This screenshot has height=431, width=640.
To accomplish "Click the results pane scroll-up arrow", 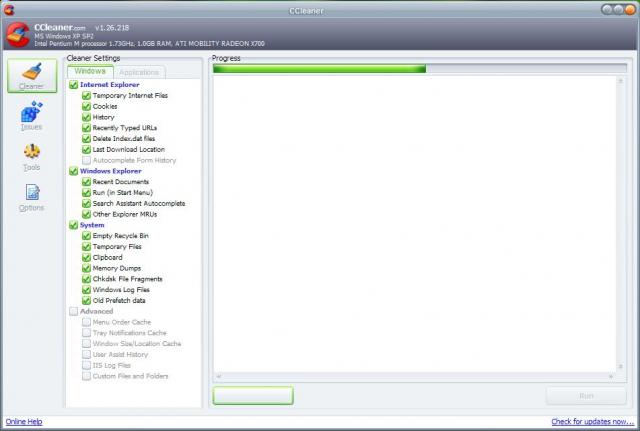I will click(x=621, y=81).
